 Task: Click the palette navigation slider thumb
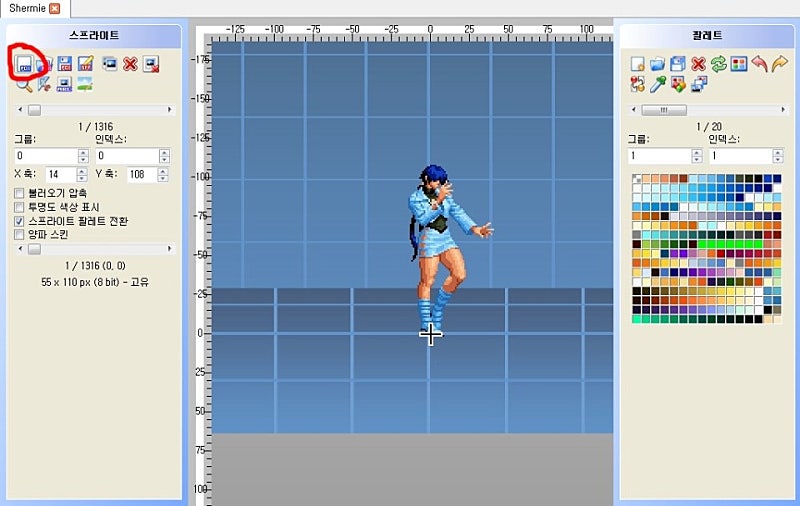(664, 110)
